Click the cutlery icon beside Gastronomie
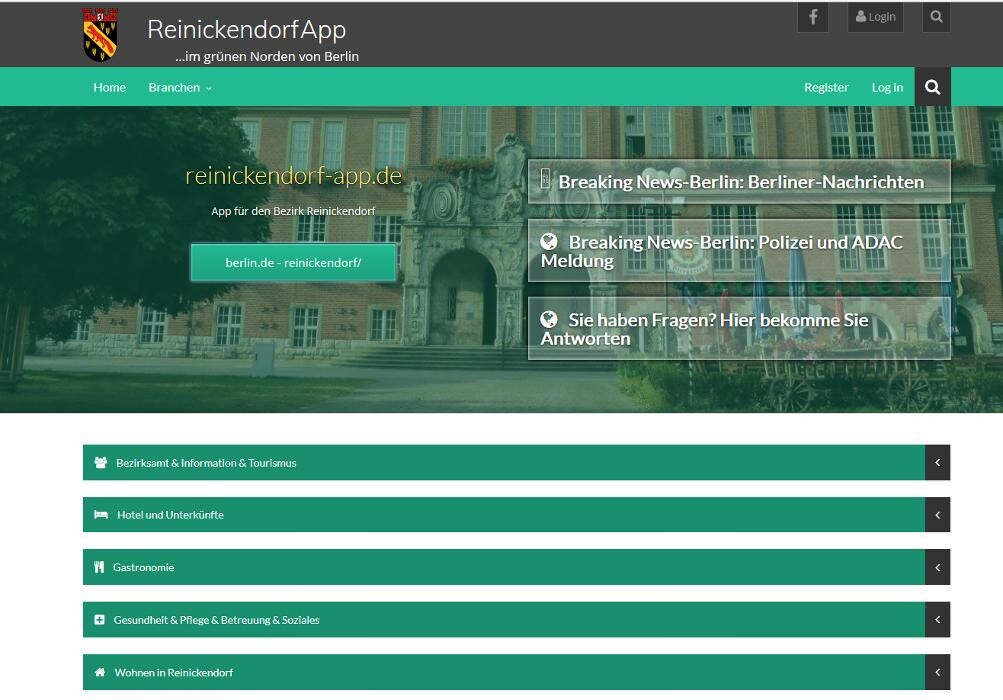The height and width of the screenshot is (700, 1003). point(99,567)
